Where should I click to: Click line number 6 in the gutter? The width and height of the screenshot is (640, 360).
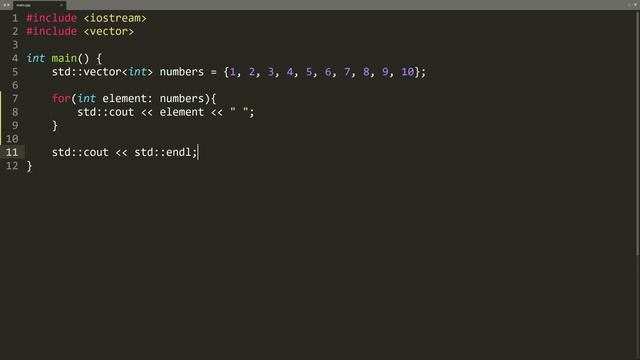[x=15, y=85]
